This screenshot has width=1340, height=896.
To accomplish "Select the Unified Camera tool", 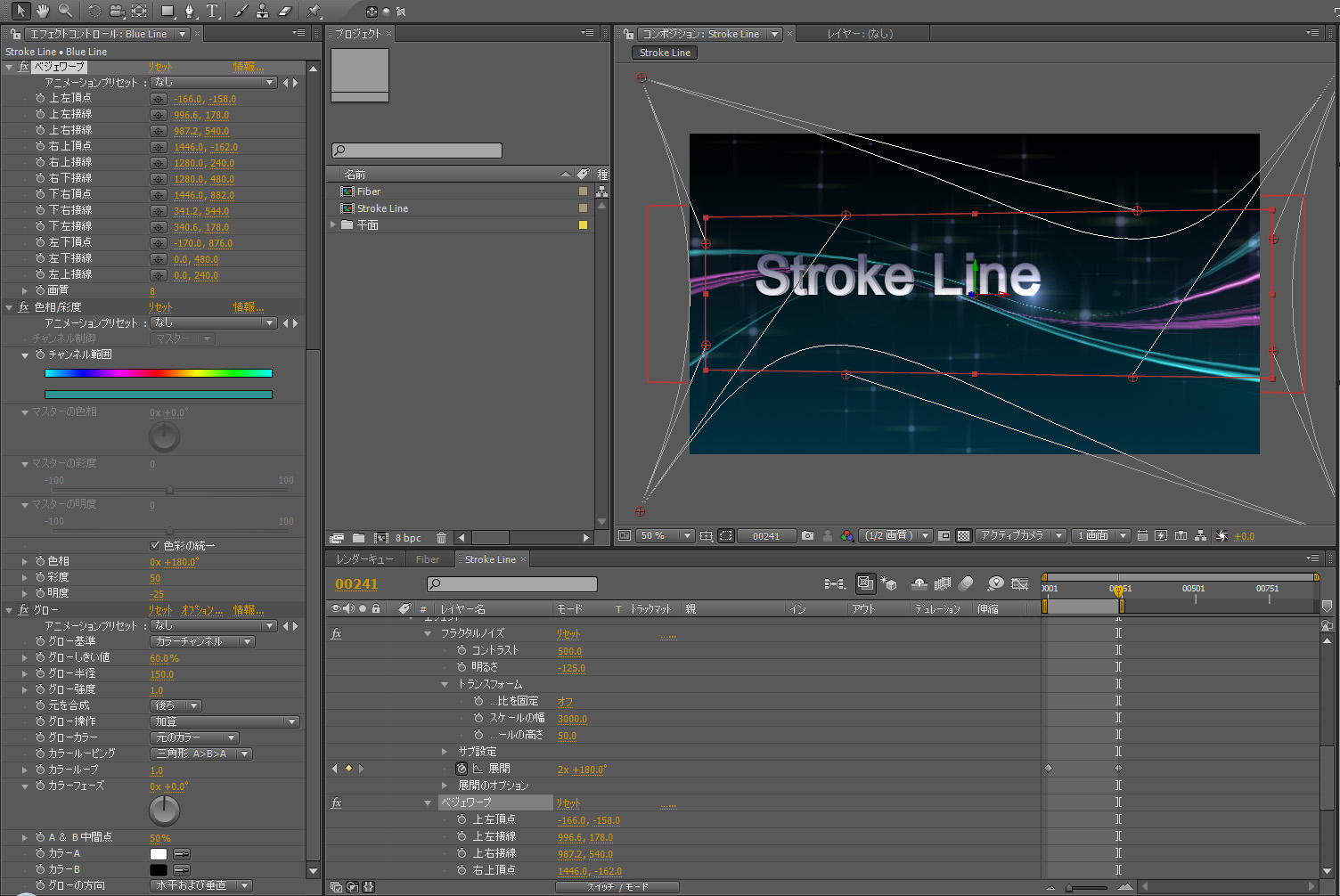I will (x=117, y=11).
